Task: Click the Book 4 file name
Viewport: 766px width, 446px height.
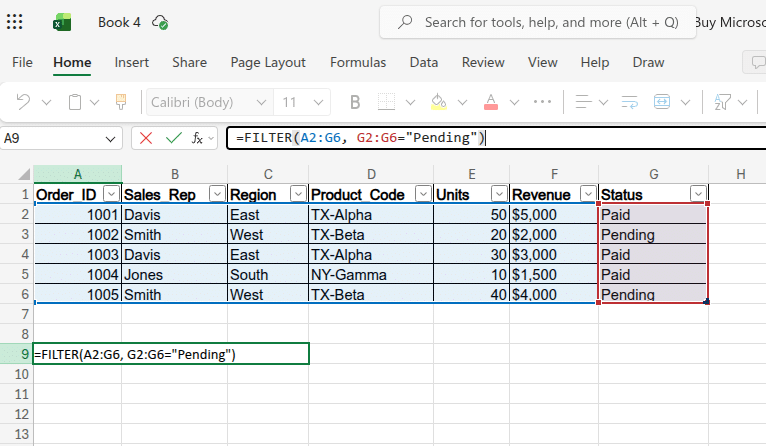Action: (119, 22)
